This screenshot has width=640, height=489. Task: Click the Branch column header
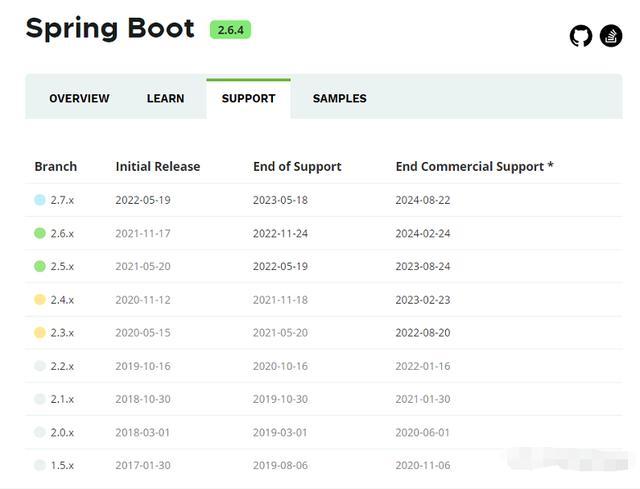point(56,167)
